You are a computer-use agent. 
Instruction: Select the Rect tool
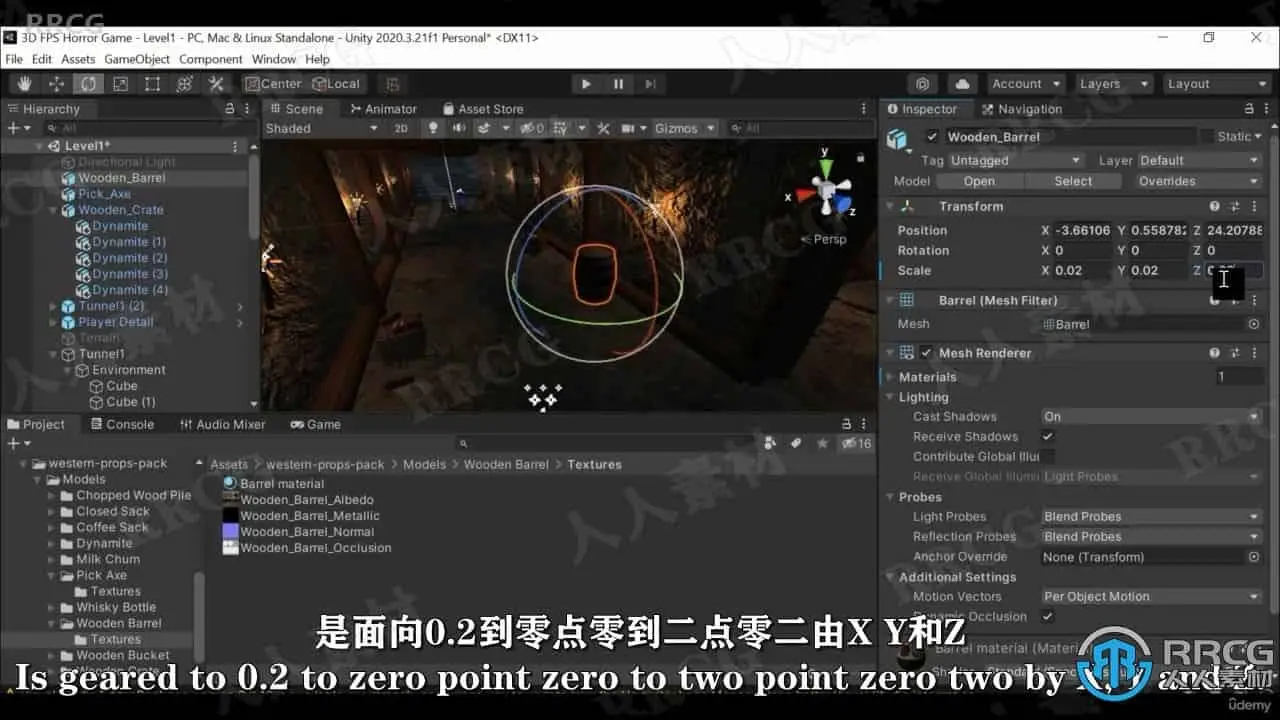click(152, 84)
